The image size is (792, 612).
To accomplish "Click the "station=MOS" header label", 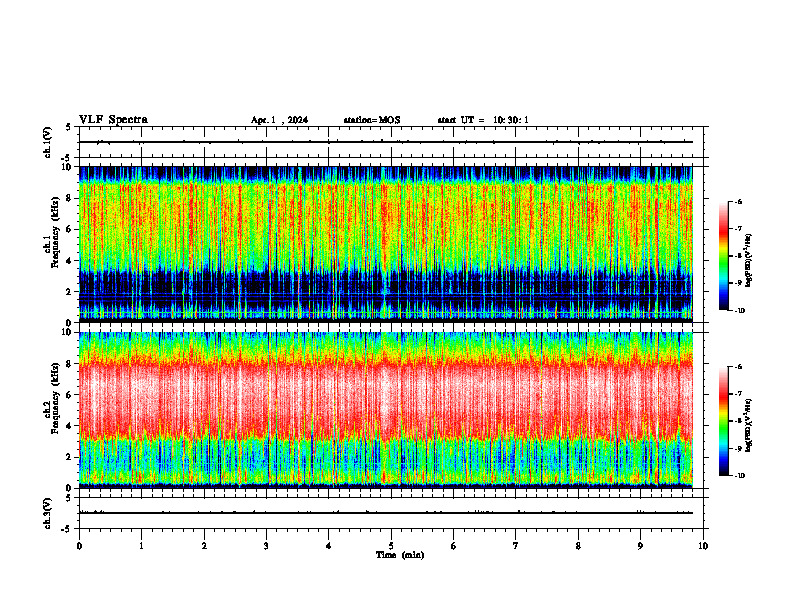I will 372,120.
